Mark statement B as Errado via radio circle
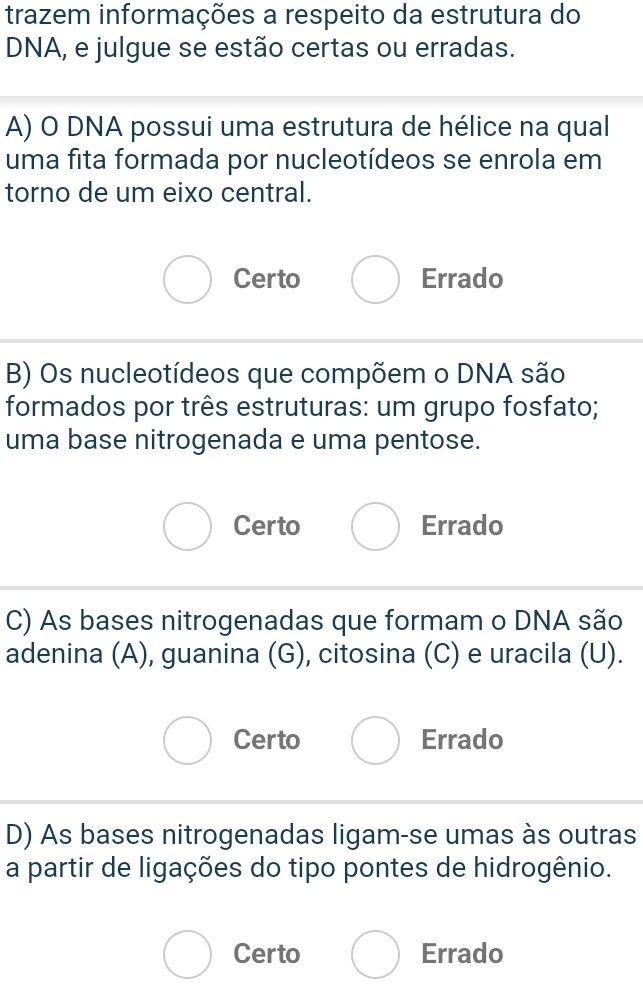The height and width of the screenshot is (991, 643). [376, 525]
